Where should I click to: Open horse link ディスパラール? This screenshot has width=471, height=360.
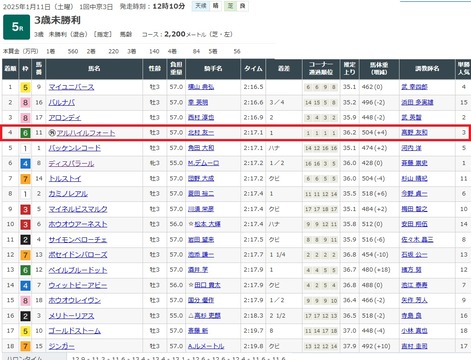pyautogui.click(x=71, y=163)
